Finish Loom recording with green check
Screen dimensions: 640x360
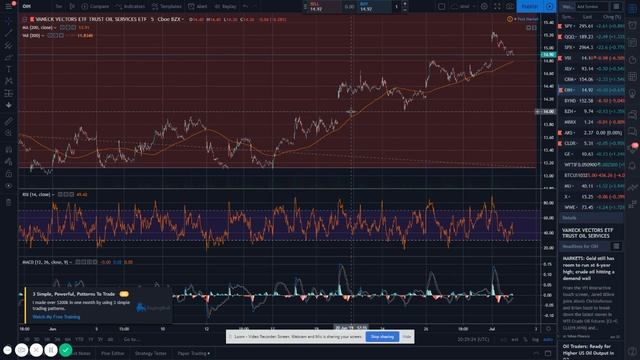[x=65, y=350]
